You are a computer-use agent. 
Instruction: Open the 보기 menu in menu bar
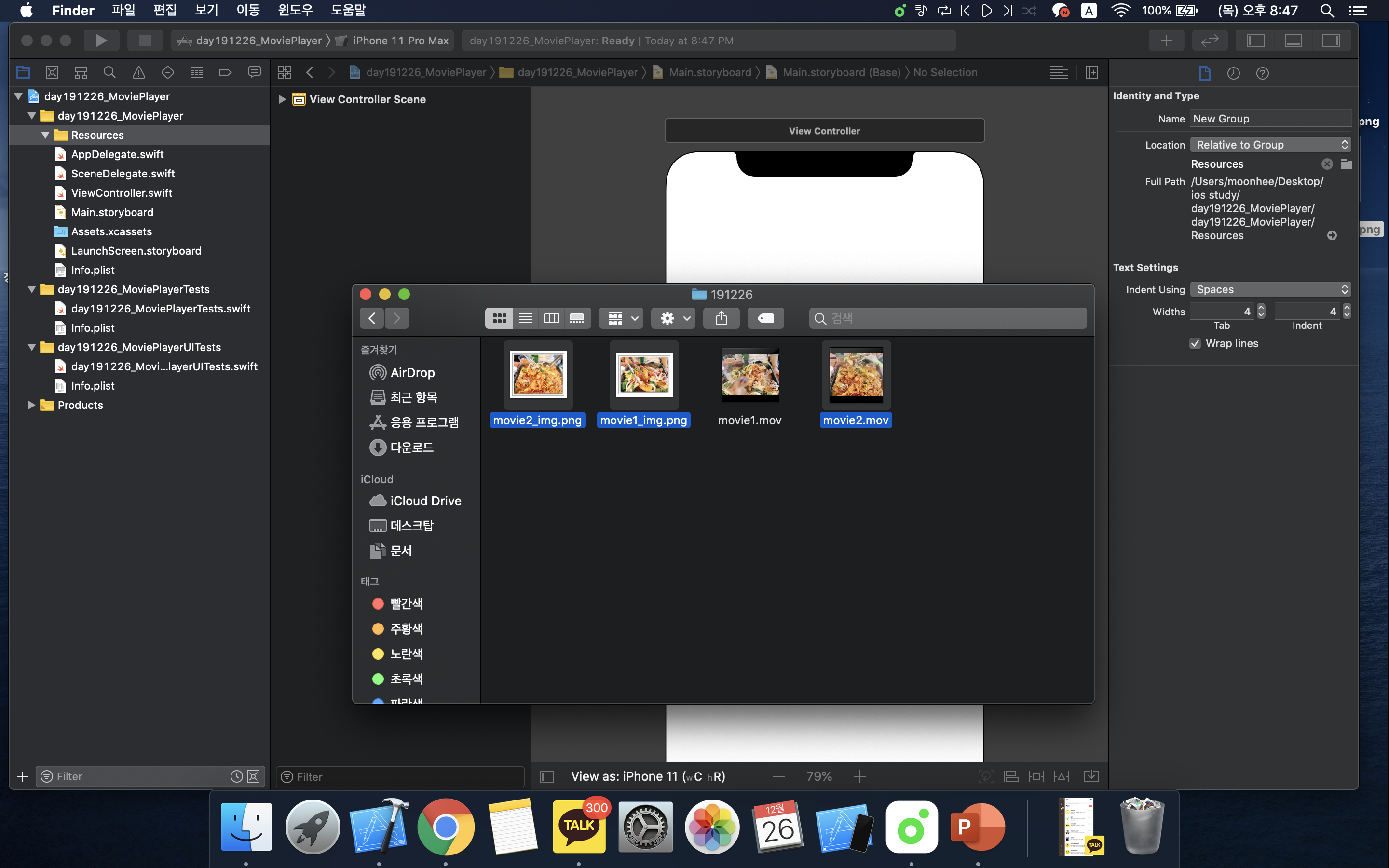point(206,10)
